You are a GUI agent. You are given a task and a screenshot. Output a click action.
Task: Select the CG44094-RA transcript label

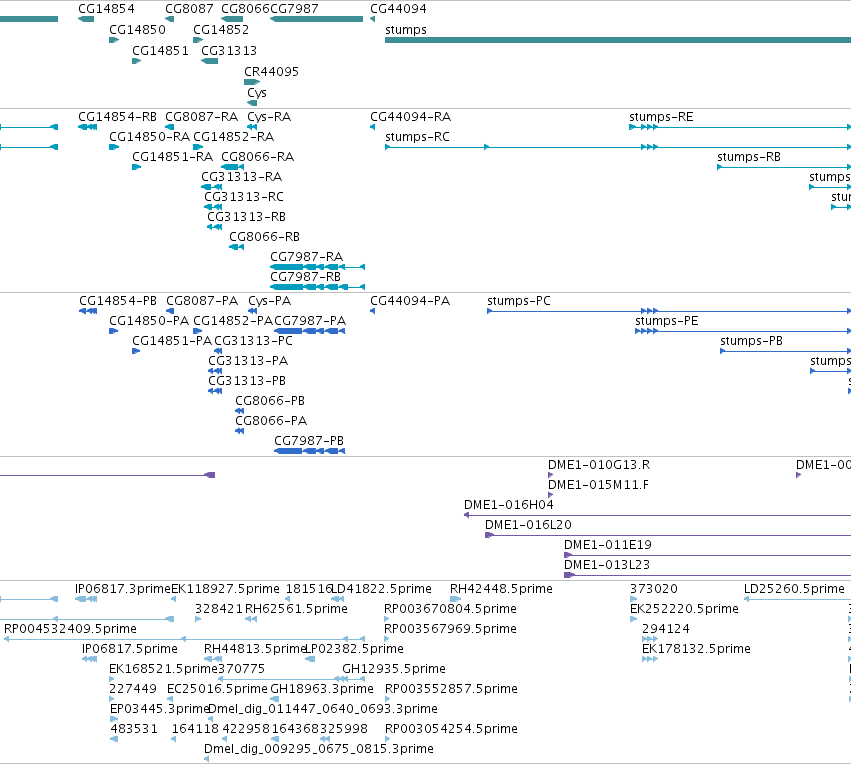click(410, 117)
